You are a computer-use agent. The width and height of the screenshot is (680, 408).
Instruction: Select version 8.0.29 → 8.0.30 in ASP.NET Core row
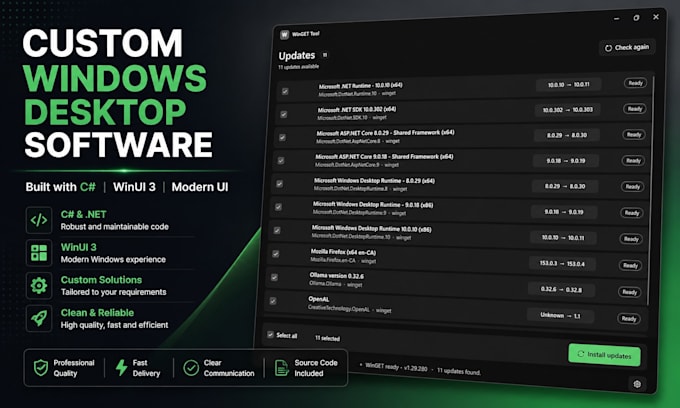tap(566, 135)
